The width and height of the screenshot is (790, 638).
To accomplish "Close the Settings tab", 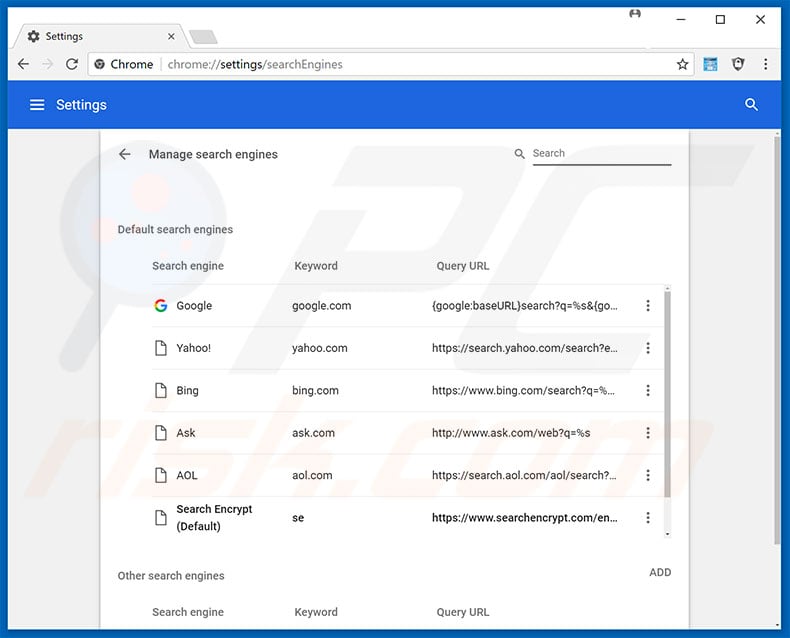I will click(171, 36).
